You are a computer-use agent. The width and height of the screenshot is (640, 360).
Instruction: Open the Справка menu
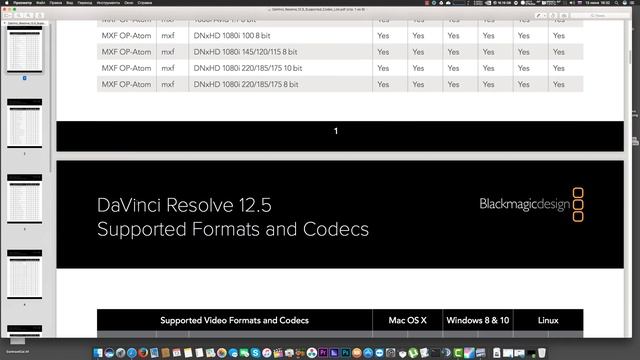pos(144,2)
